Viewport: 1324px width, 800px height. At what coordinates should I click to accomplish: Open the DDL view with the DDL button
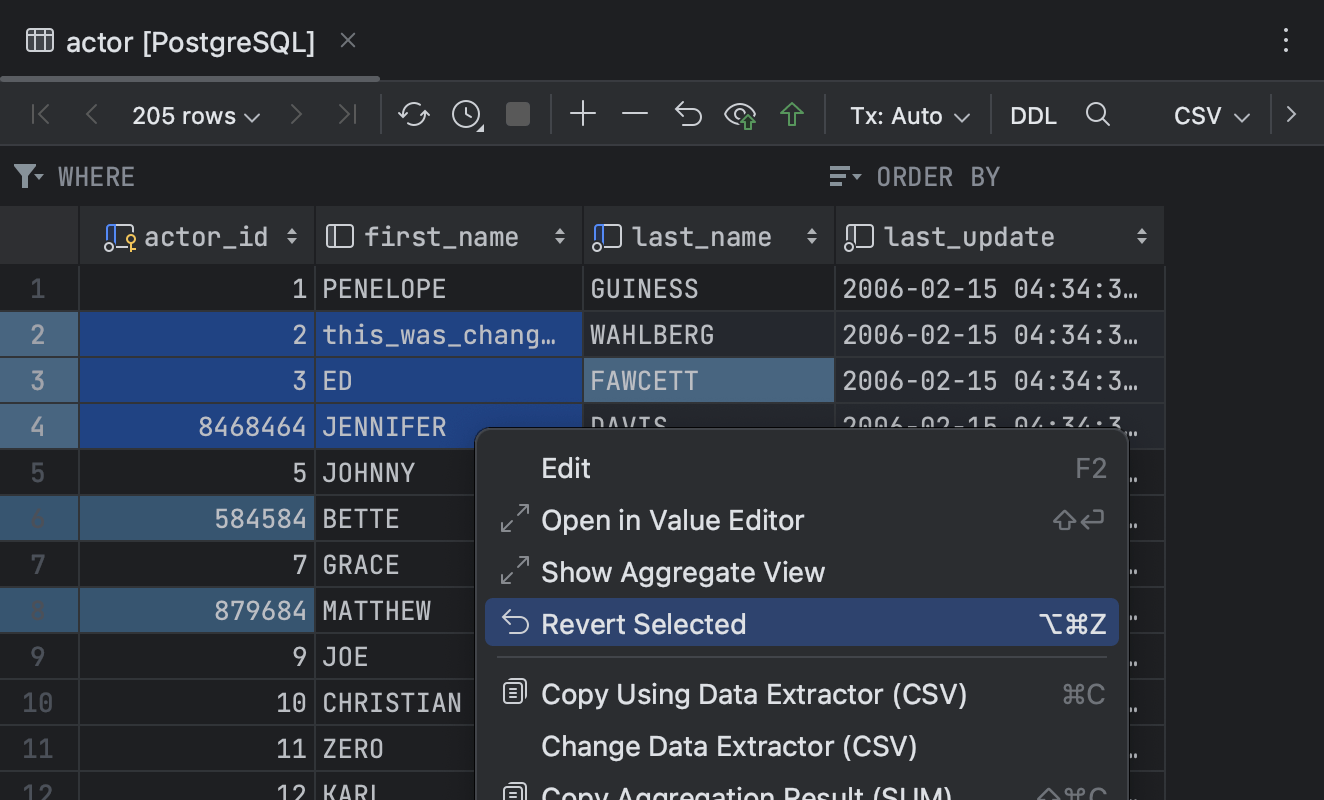coord(1033,115)
